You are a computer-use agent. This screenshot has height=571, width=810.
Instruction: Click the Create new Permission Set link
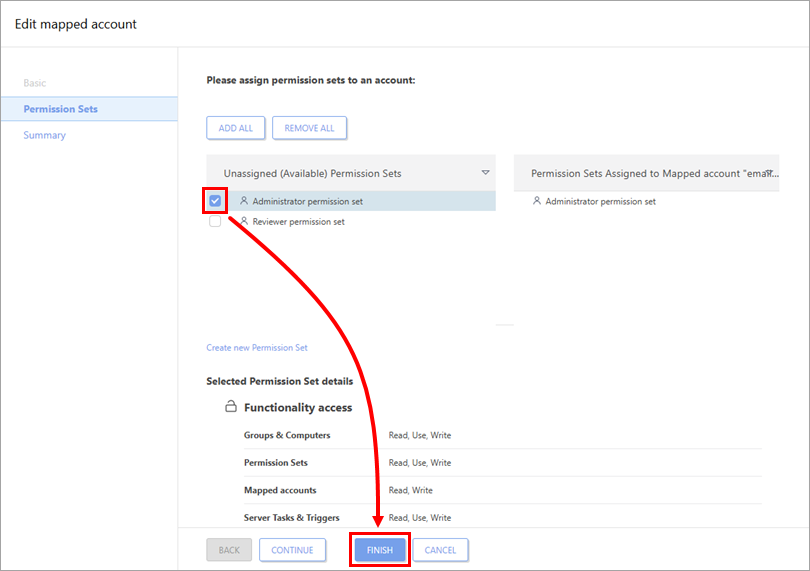(257, 348)
